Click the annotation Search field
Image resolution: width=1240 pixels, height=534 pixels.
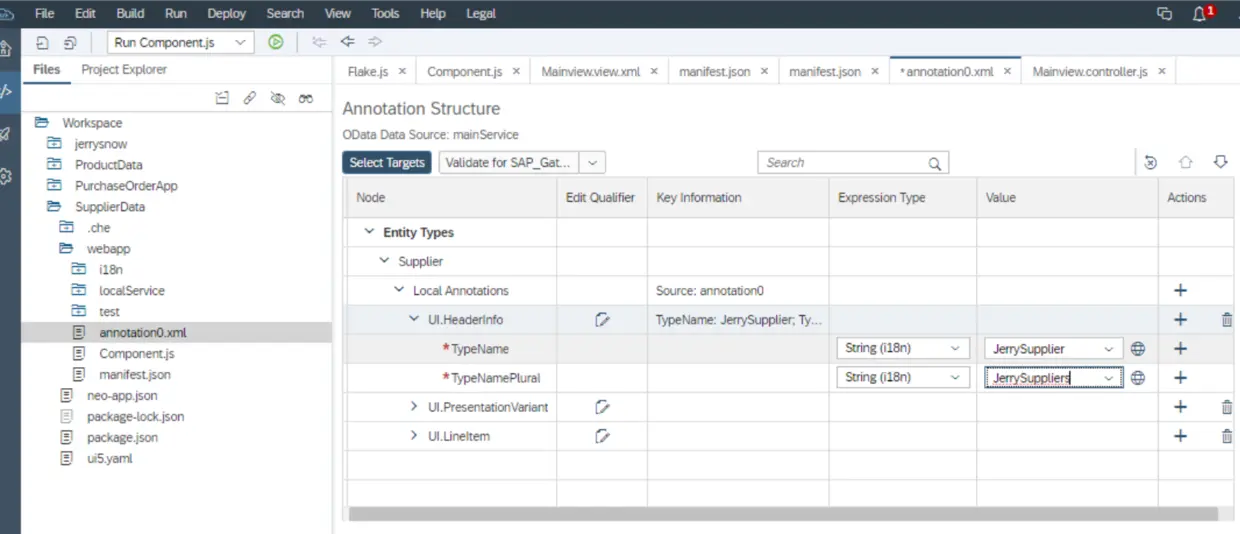pos(845,163)
